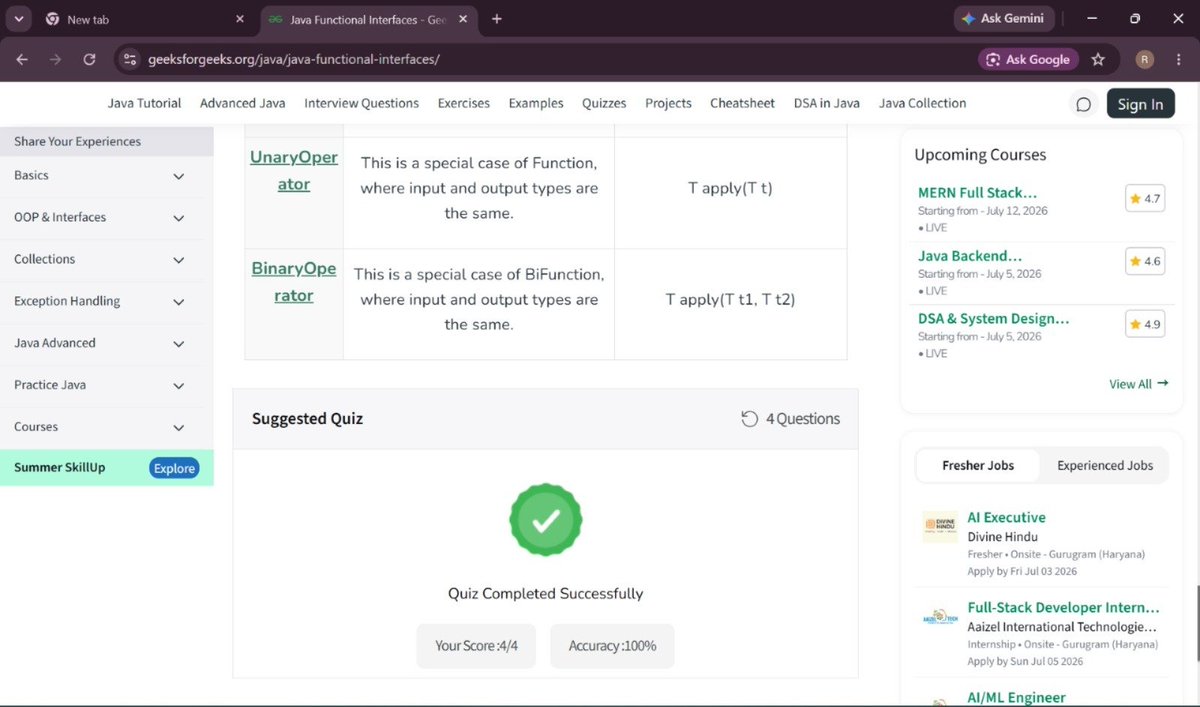Open Advanced Java menu item
The image size is (1200, 707).
pyautogui.click(x=243, y=103)
